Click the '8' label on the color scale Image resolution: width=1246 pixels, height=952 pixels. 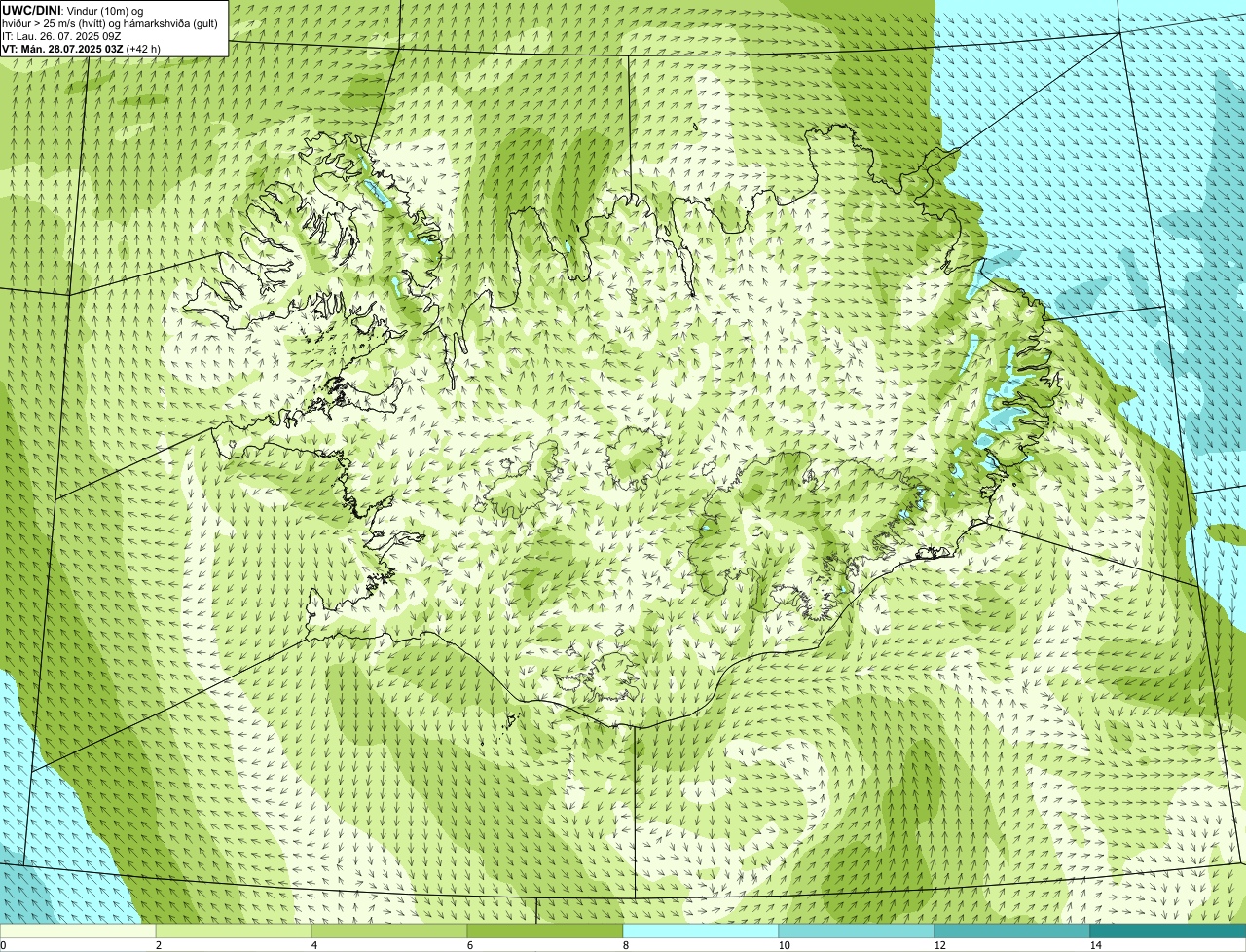pyautogui.click(x=625, y=945)
